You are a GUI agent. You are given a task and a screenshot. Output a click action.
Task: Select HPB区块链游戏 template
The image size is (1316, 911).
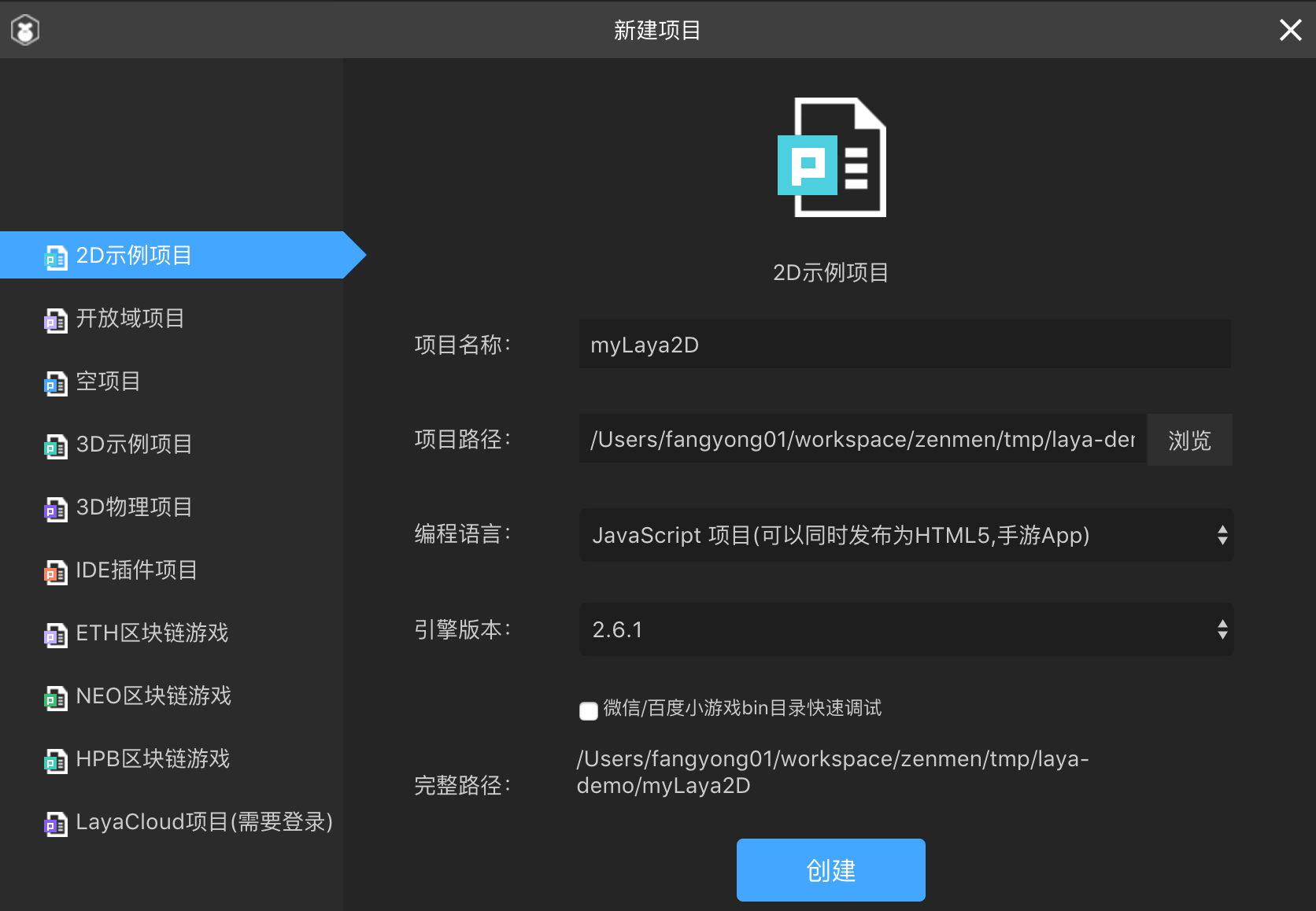(x=172, y=758)
